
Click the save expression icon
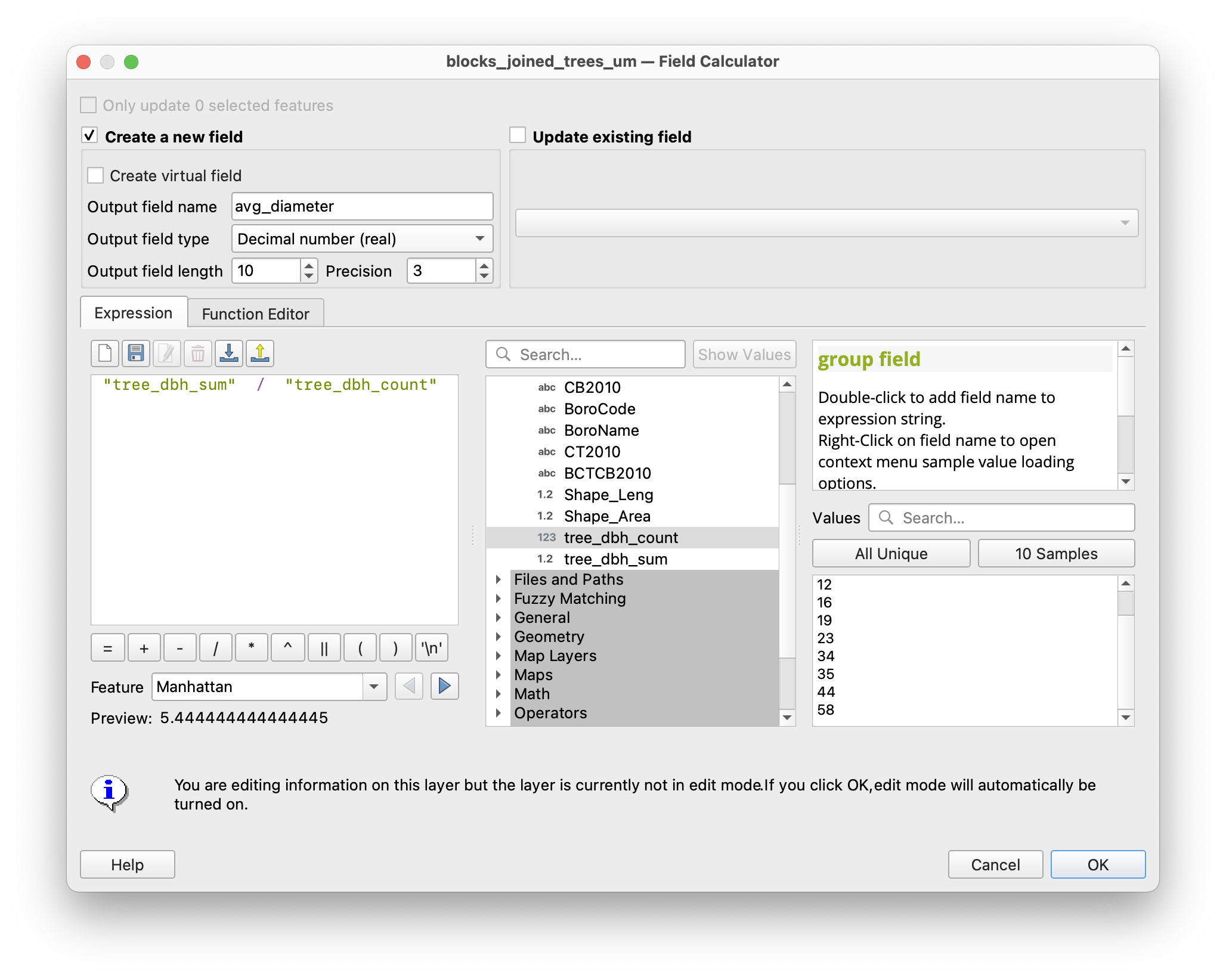(136, 353)
